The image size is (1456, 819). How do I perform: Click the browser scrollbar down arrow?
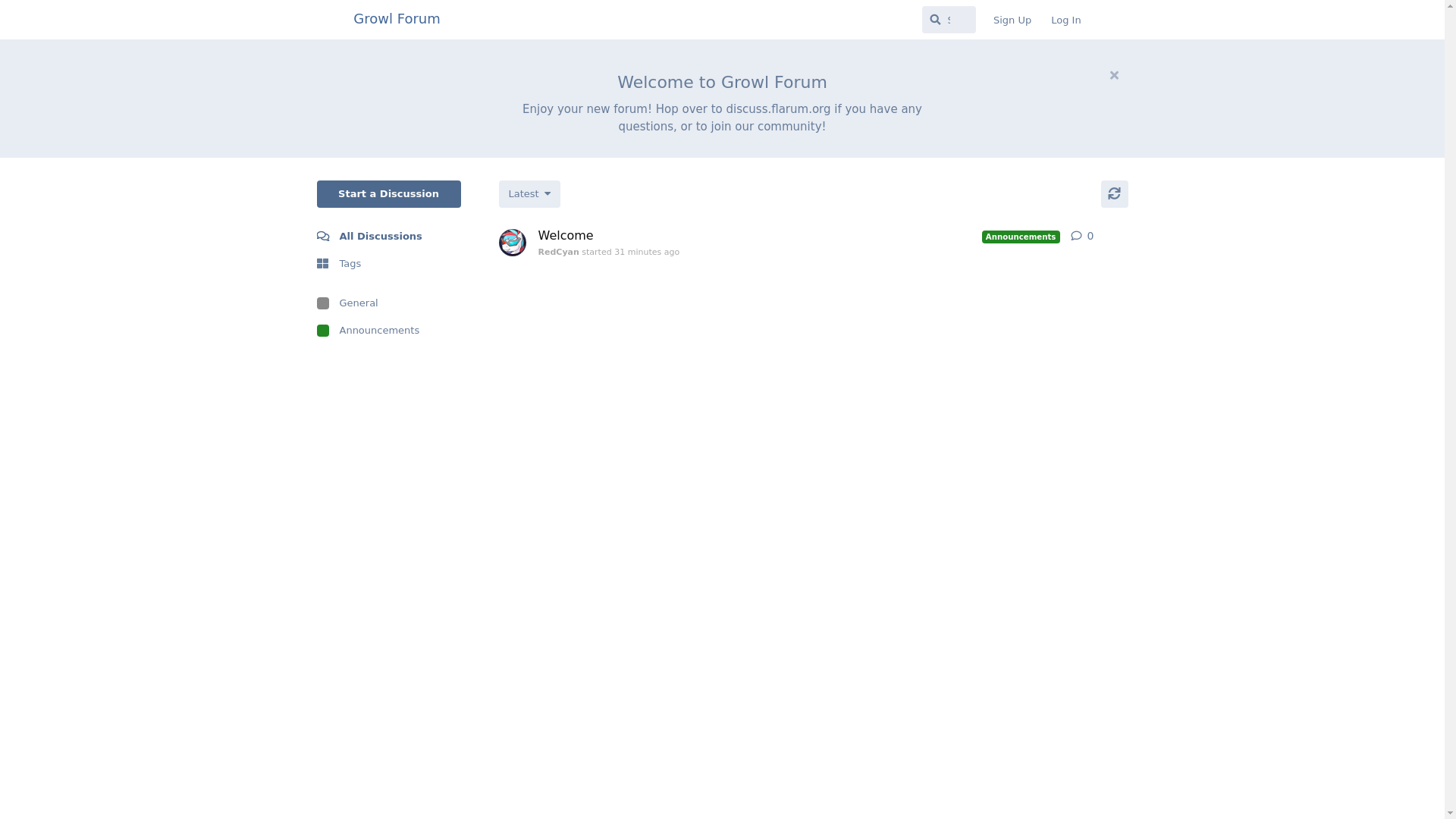(1450, 813)
